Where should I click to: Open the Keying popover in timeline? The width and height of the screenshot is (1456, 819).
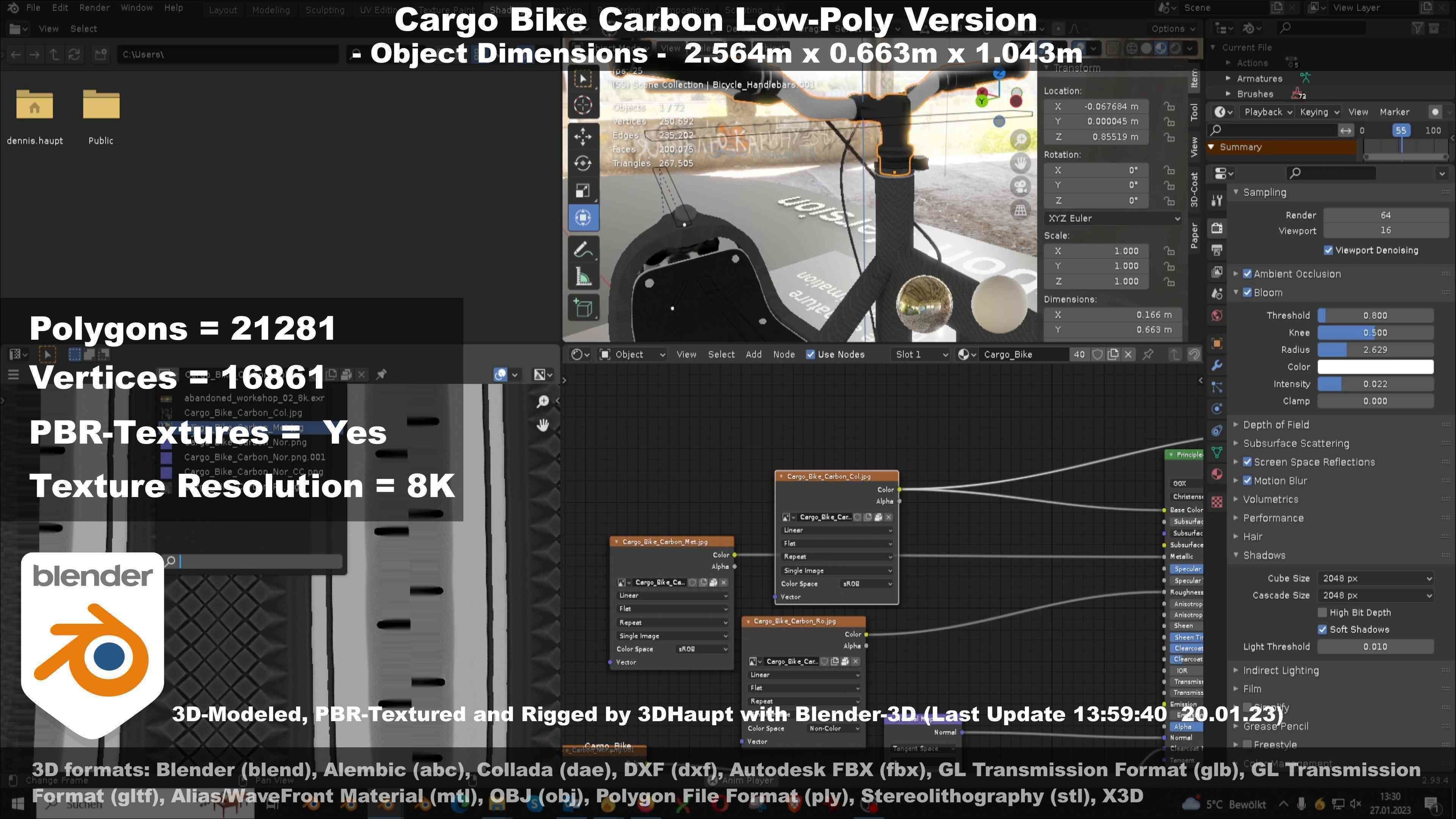(x=1319, y=112)
